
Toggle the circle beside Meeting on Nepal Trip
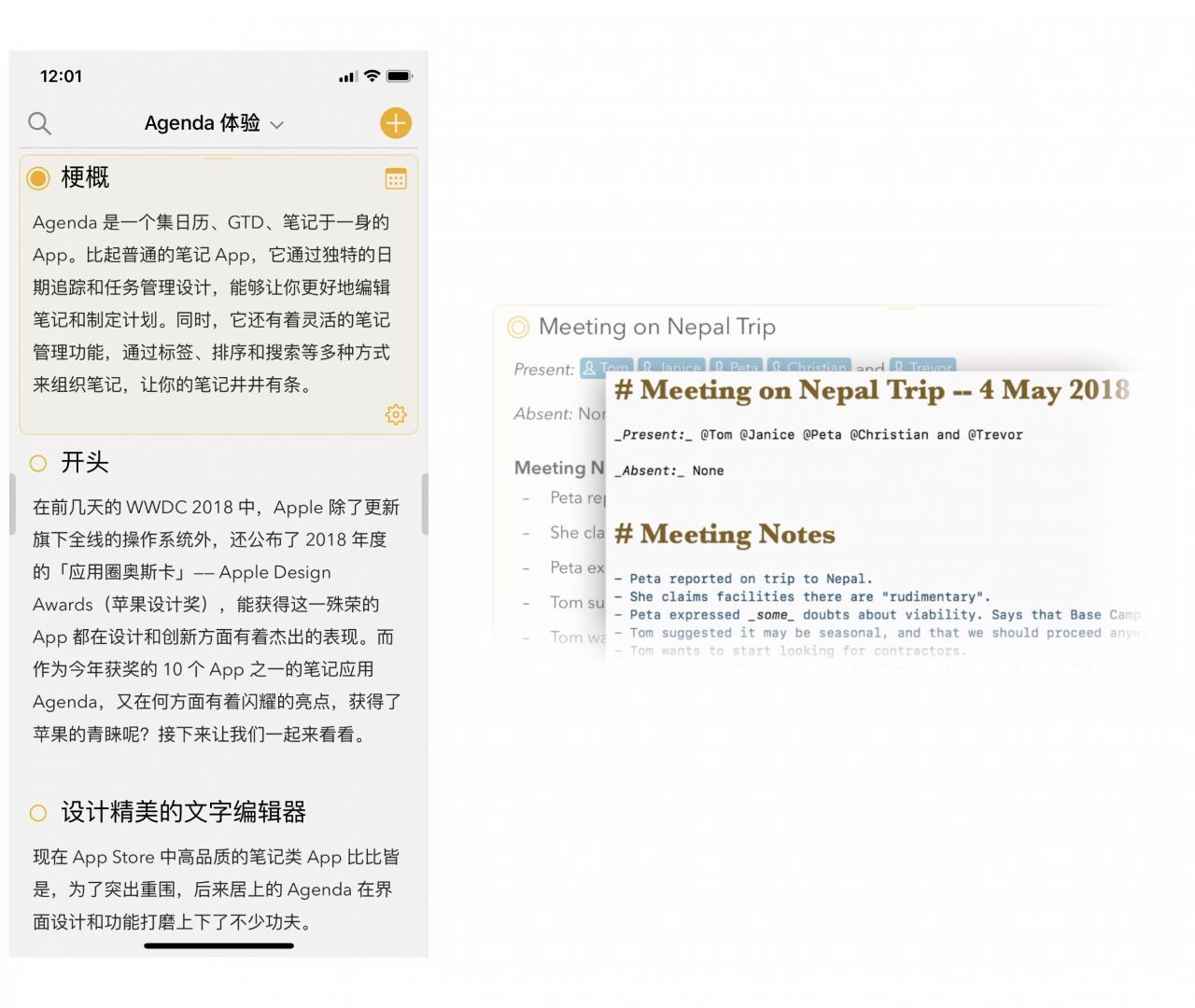point(518,327)
